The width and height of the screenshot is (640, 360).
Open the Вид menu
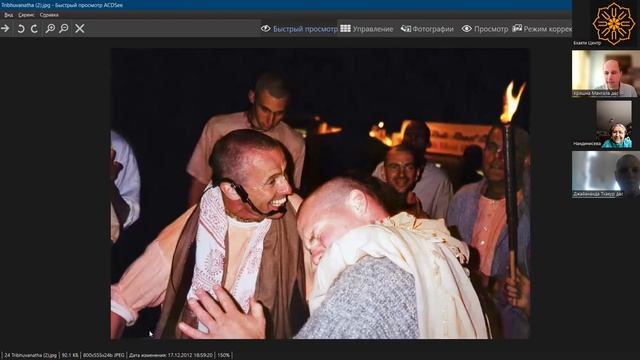(9, 15)
